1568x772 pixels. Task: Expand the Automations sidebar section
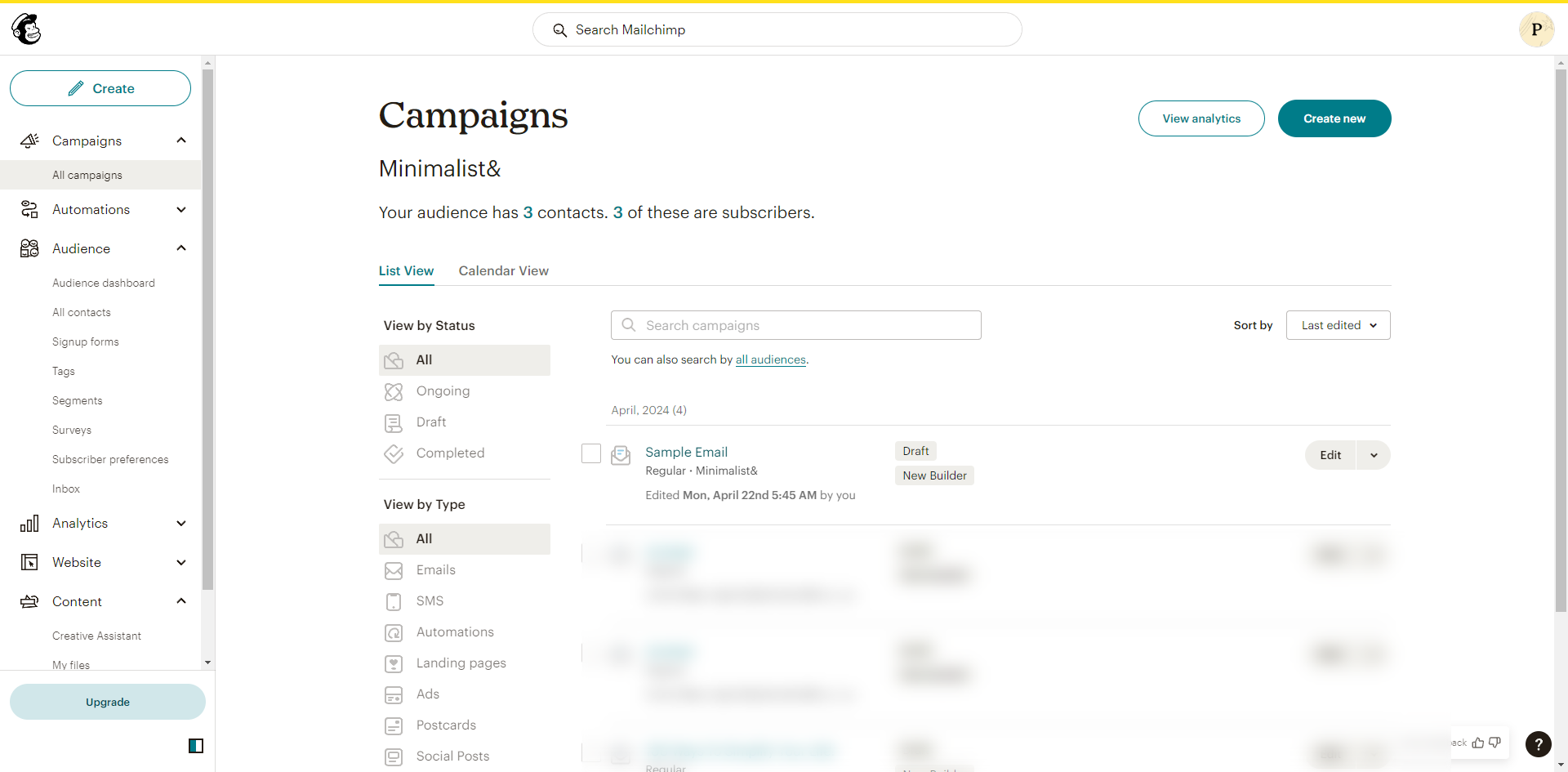(x=181, y=210)
